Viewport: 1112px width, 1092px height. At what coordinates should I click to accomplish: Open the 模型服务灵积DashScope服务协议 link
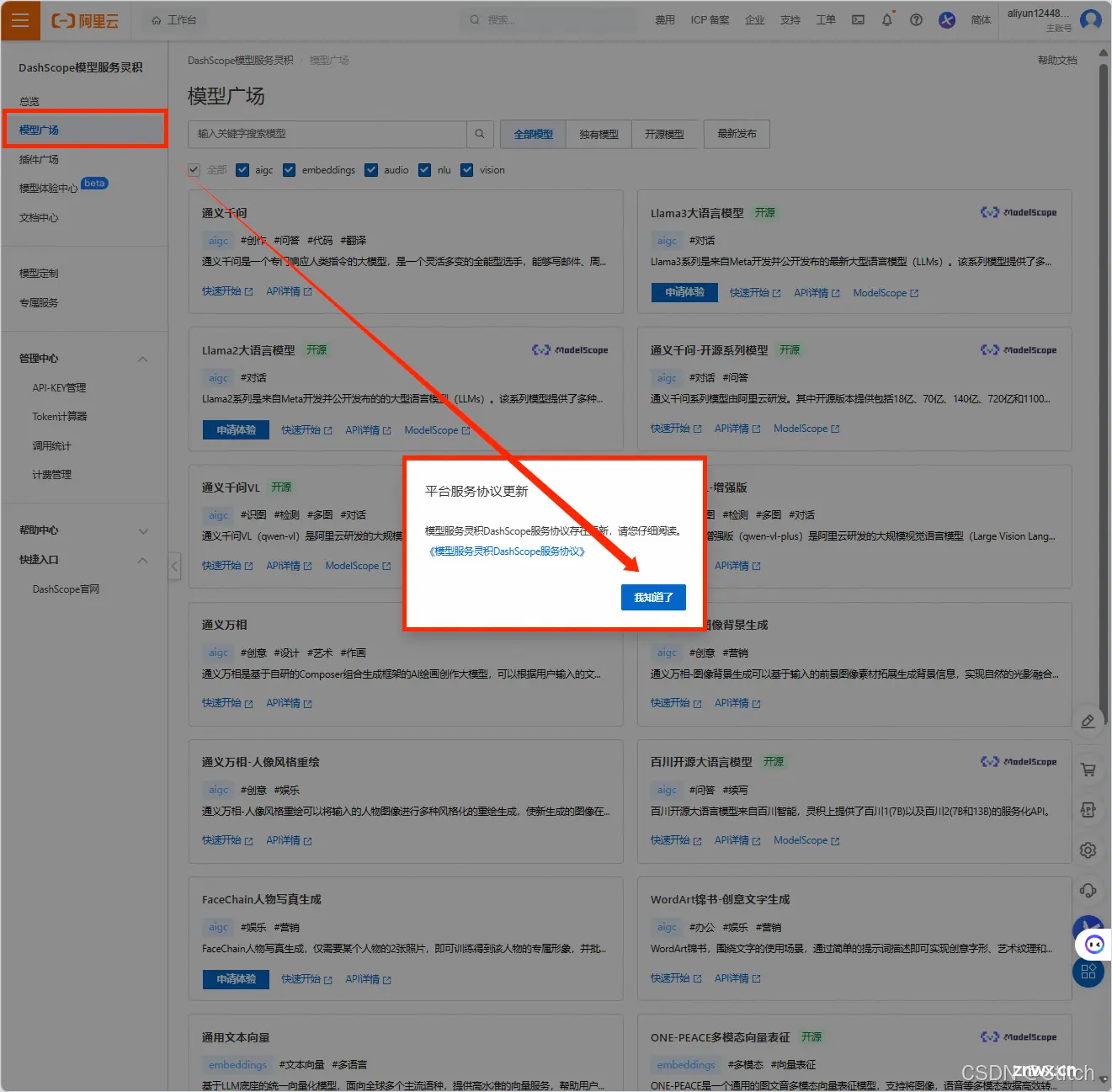point(507,551)
